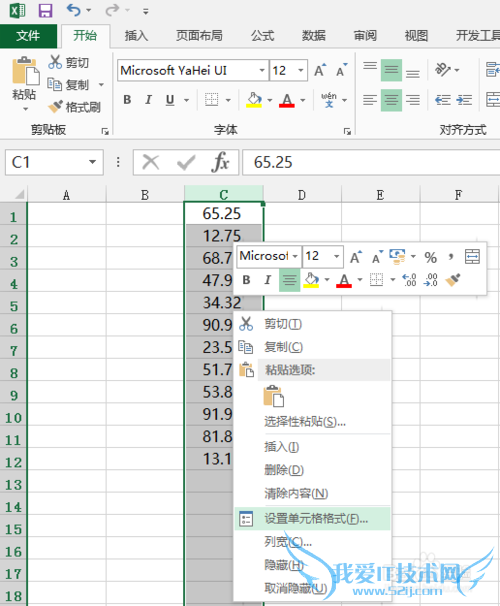
Task: Increase decimal places in mini toolbar
Action: coord(409,279)
